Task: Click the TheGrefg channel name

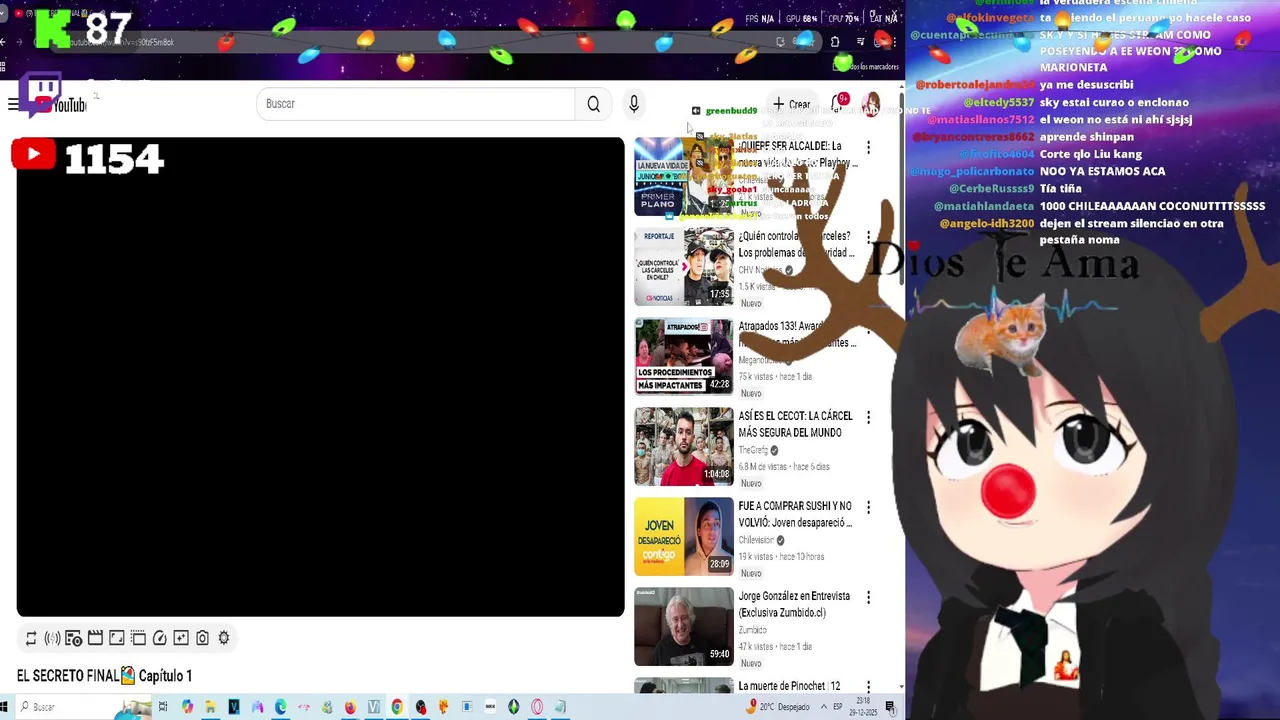Action: [x=752, y=450]
